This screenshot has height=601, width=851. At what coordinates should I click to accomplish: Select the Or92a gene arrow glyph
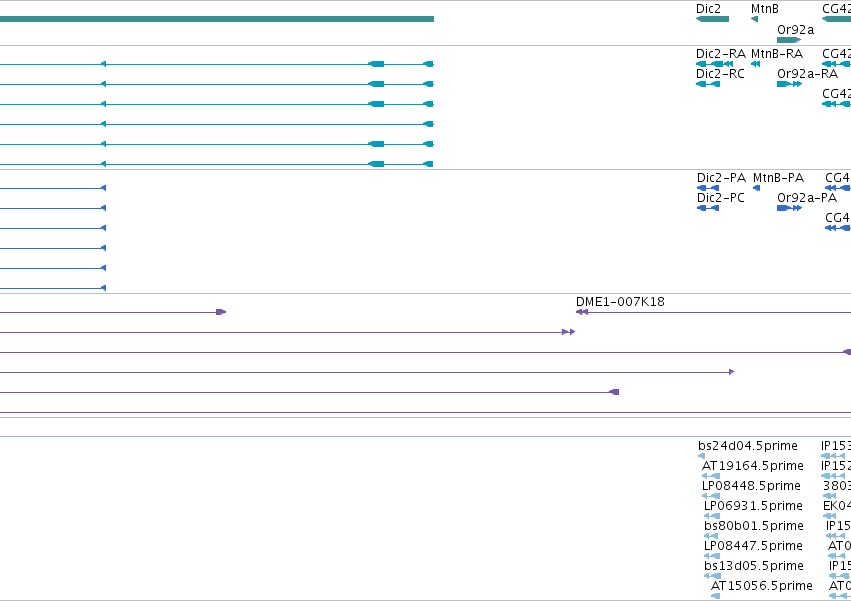click(789, 40)
